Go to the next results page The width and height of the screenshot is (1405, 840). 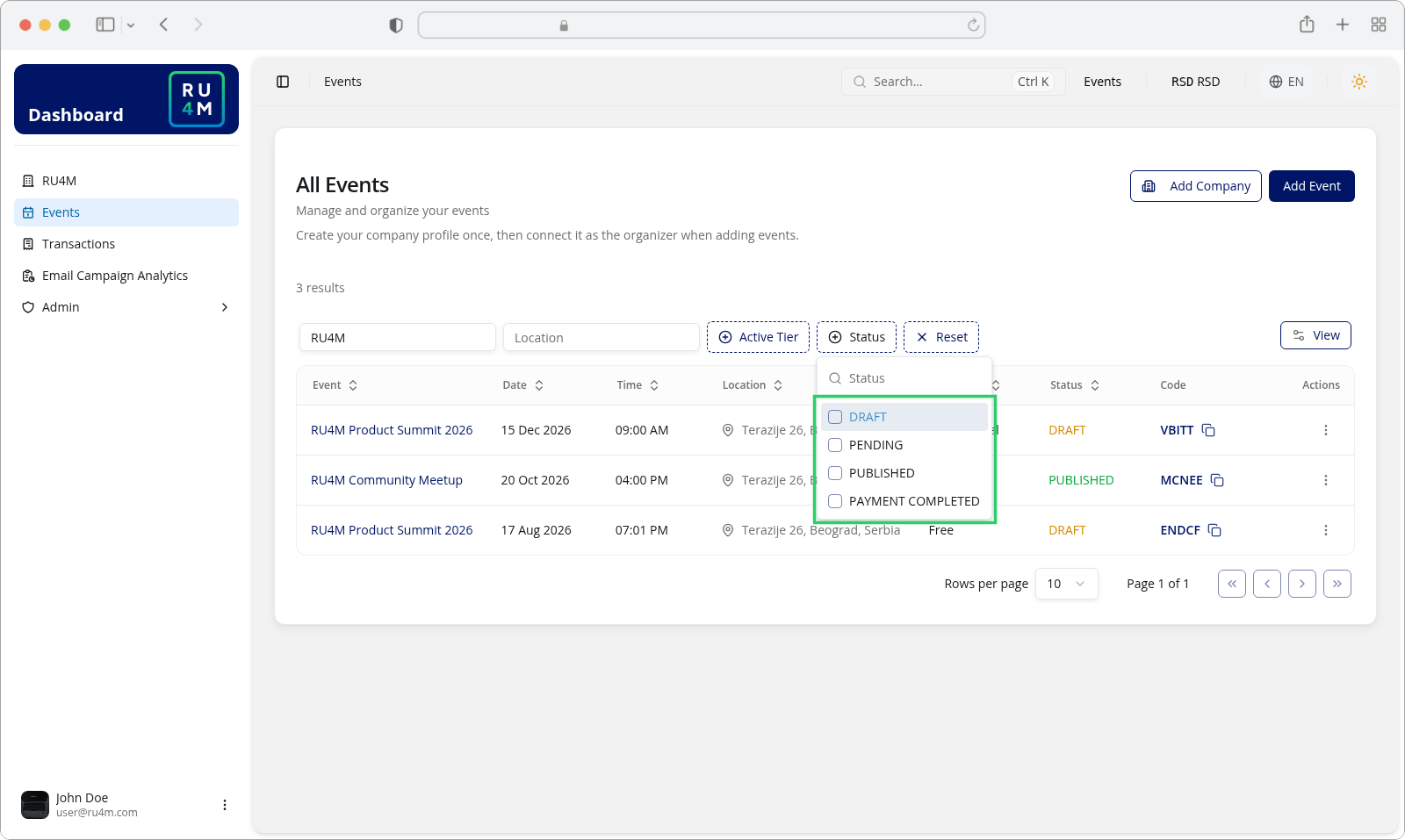coord(1302,584)
